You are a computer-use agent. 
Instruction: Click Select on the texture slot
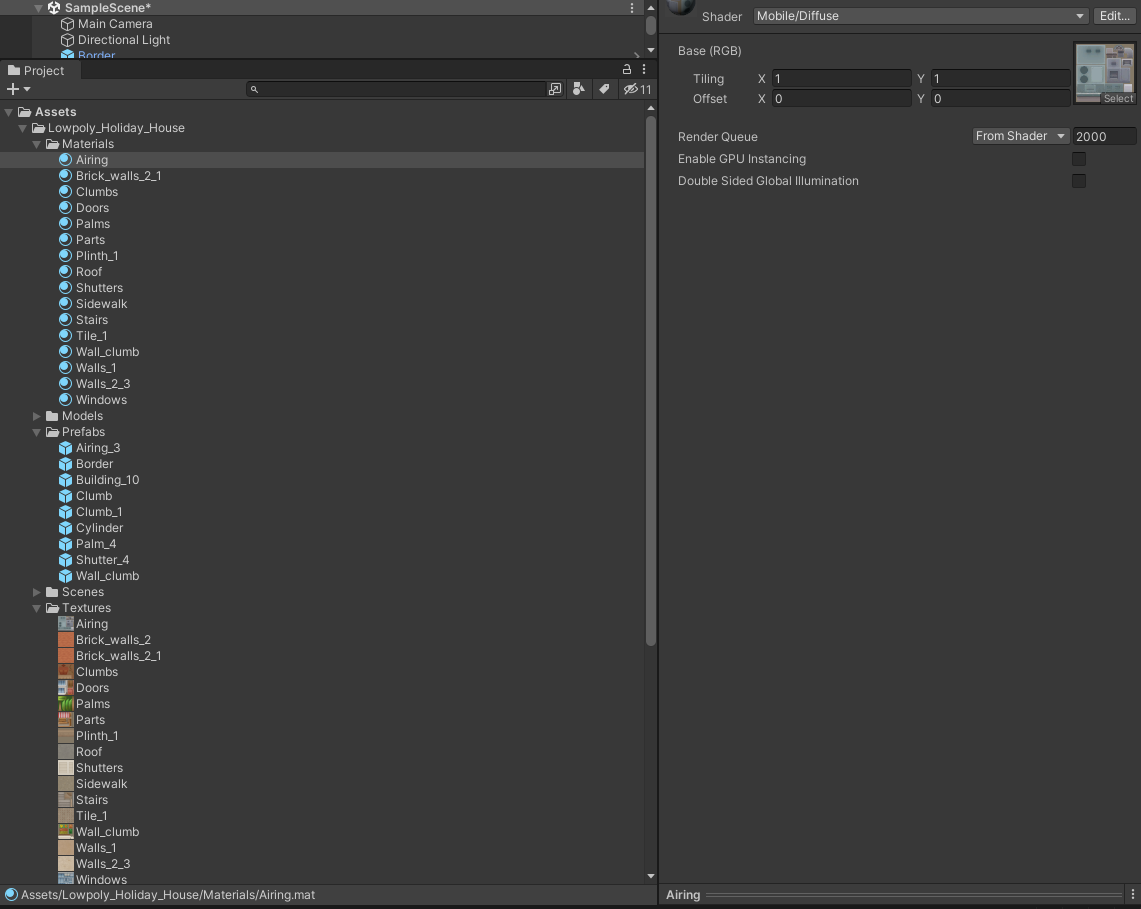[1117, 99]
